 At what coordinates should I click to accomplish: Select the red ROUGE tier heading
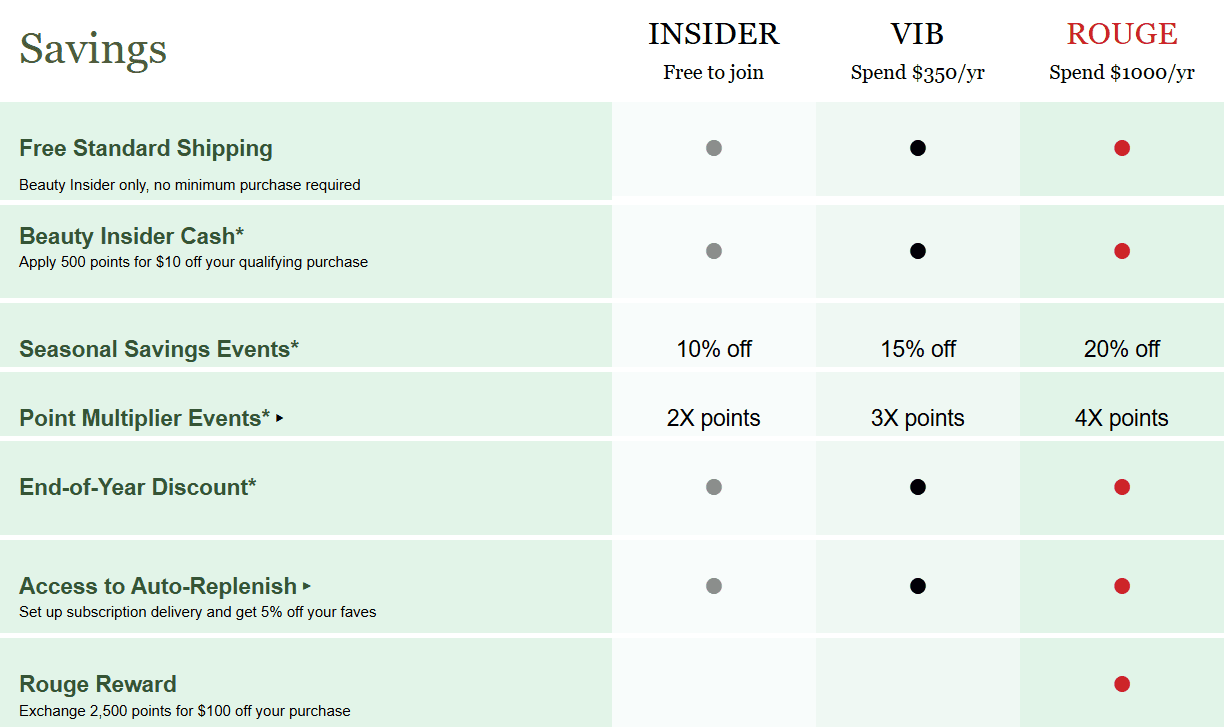[x=1122, y=34]
